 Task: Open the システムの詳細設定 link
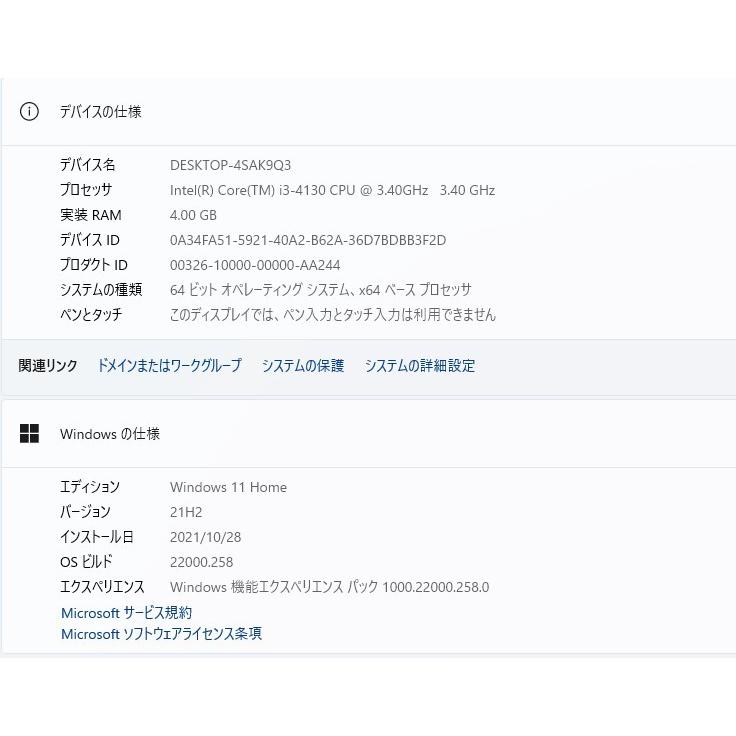coord(420,366)
